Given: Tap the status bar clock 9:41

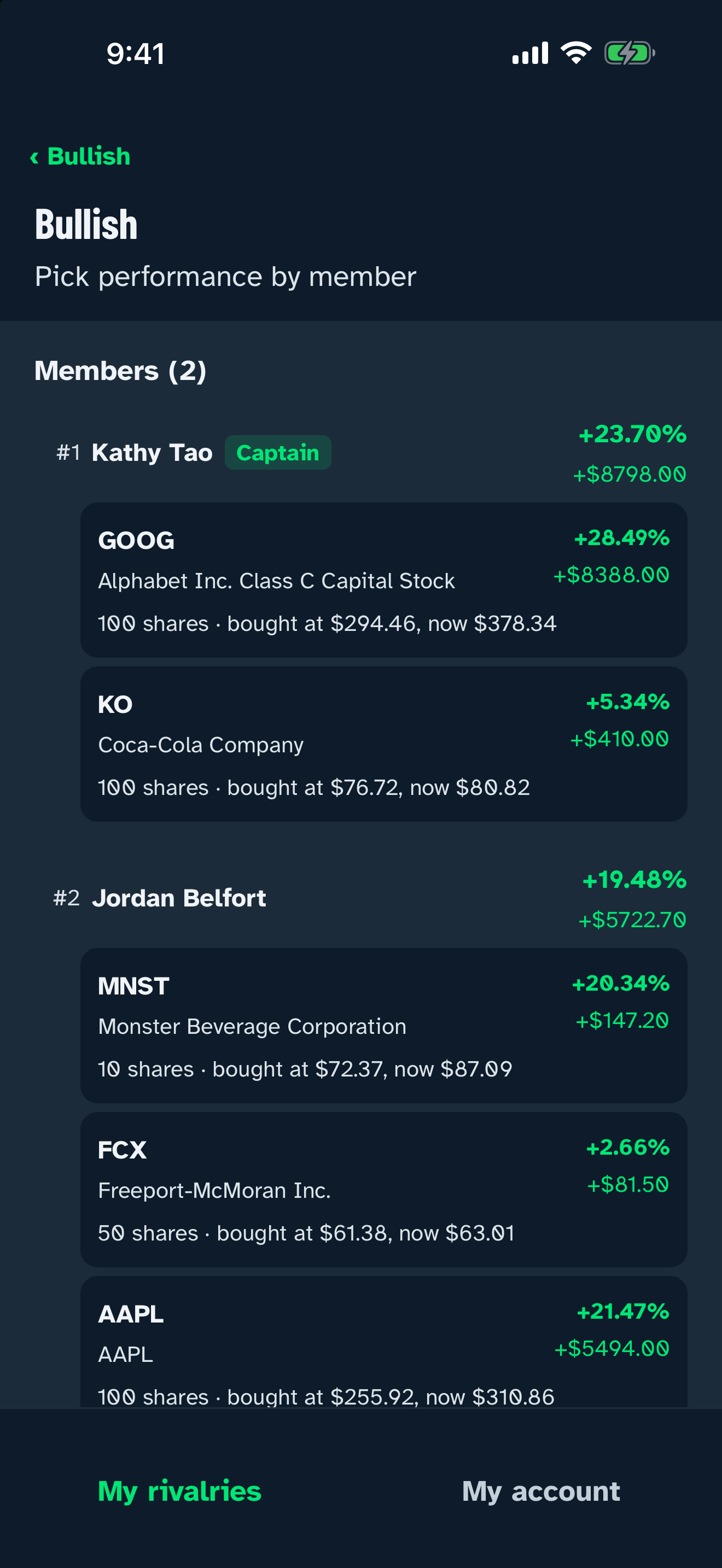Looking at the screenshot, I should [x=136, y=54].
